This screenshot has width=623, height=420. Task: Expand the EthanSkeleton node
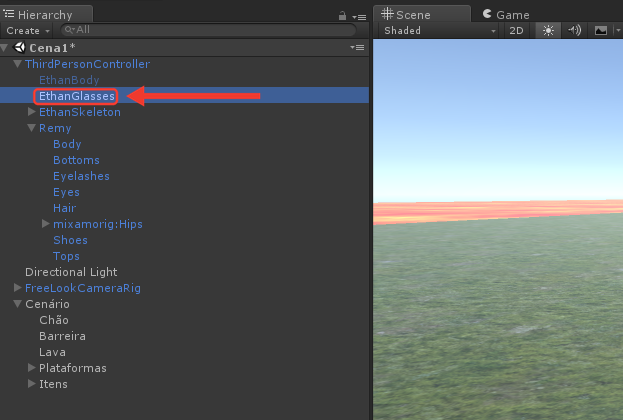(x=32, y=112)
